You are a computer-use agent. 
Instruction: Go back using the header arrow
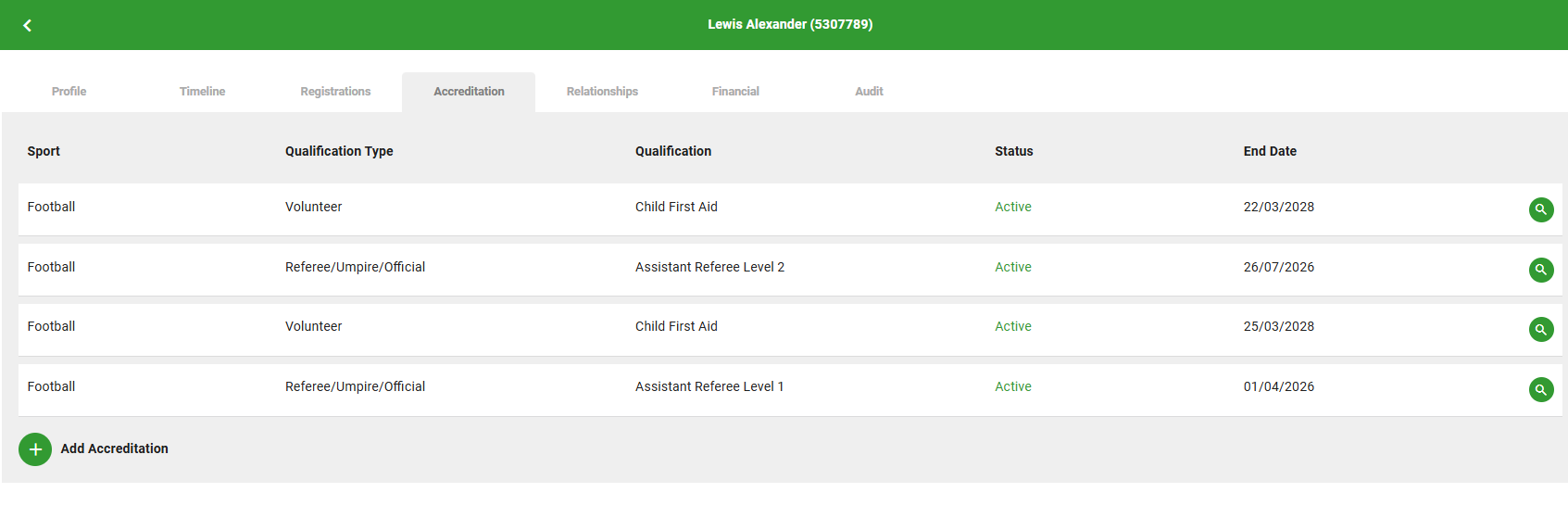click(28, 25)
